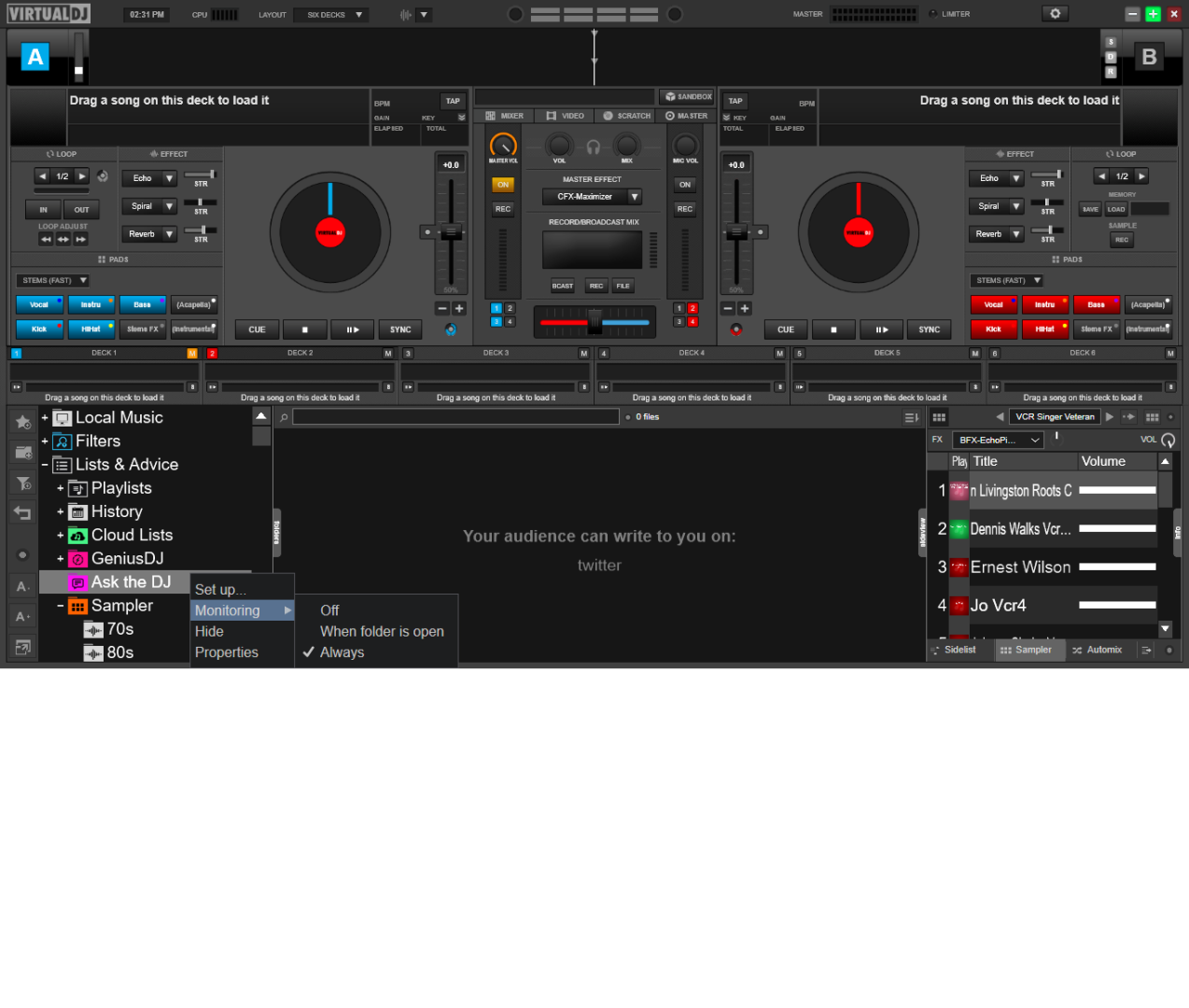
Task: Click the search magnifier icon in browser
Action: 284,417
